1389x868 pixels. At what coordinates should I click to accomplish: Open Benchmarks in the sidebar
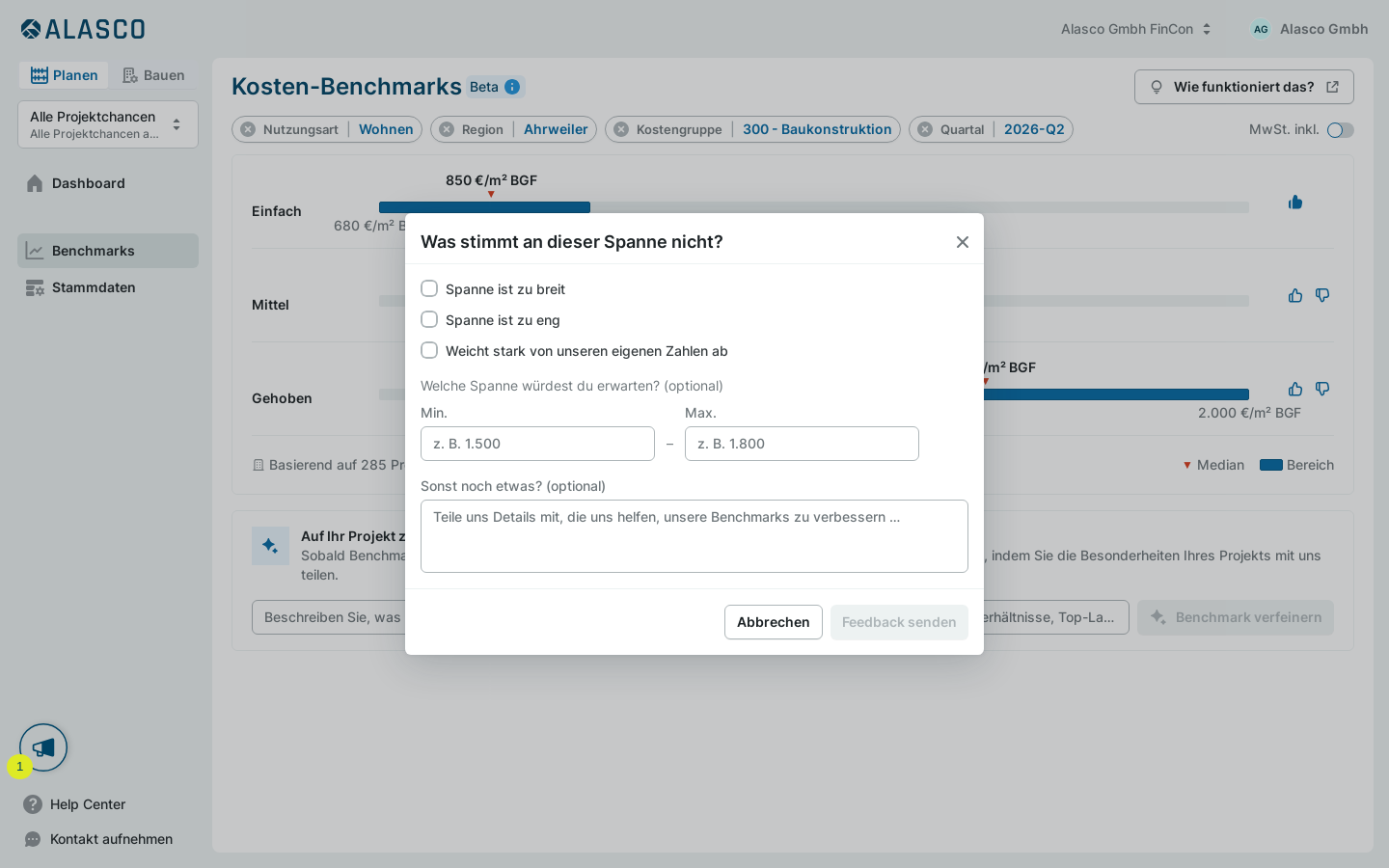[108, 251]
